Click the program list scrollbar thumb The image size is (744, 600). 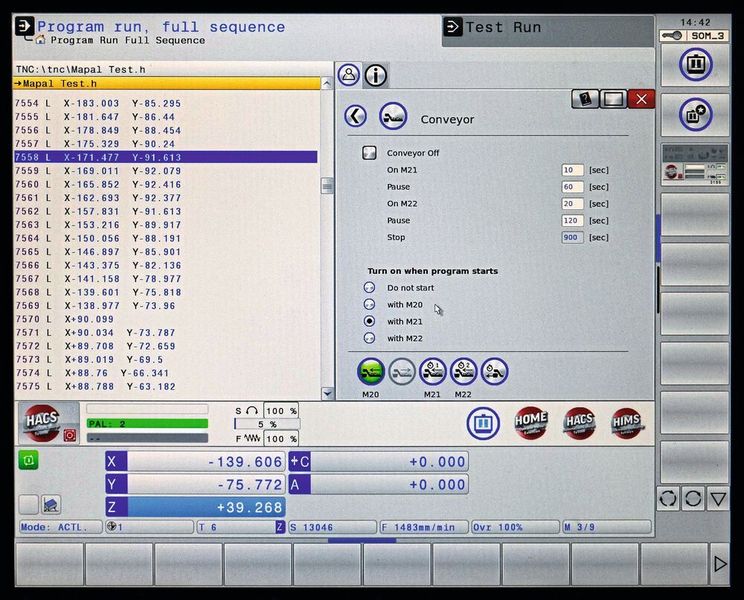(327, 185)
